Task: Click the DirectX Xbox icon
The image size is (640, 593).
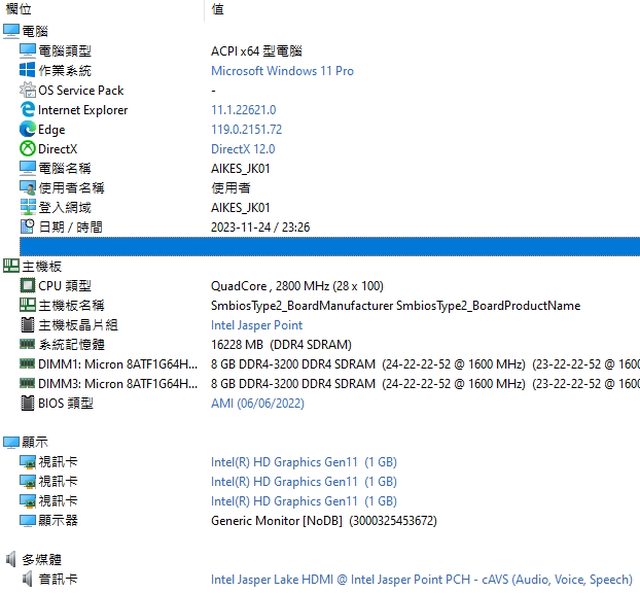Action: click(28, 149)
